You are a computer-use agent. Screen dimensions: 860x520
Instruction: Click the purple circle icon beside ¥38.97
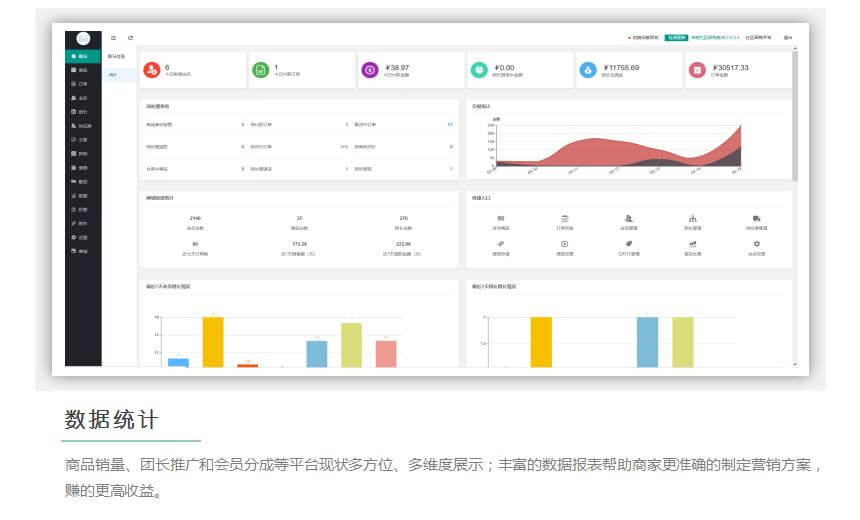tap(369, 69)
